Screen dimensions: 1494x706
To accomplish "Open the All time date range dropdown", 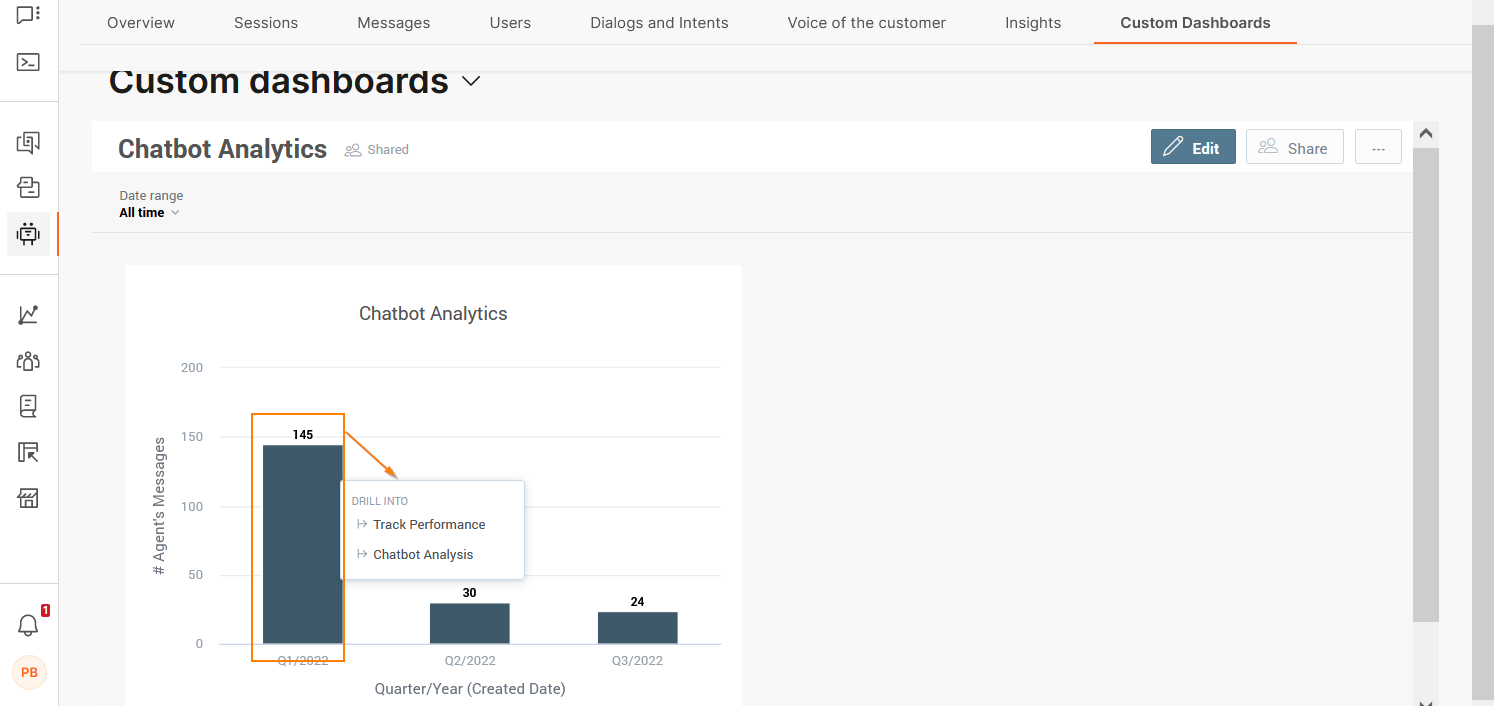I will [149, 212].
